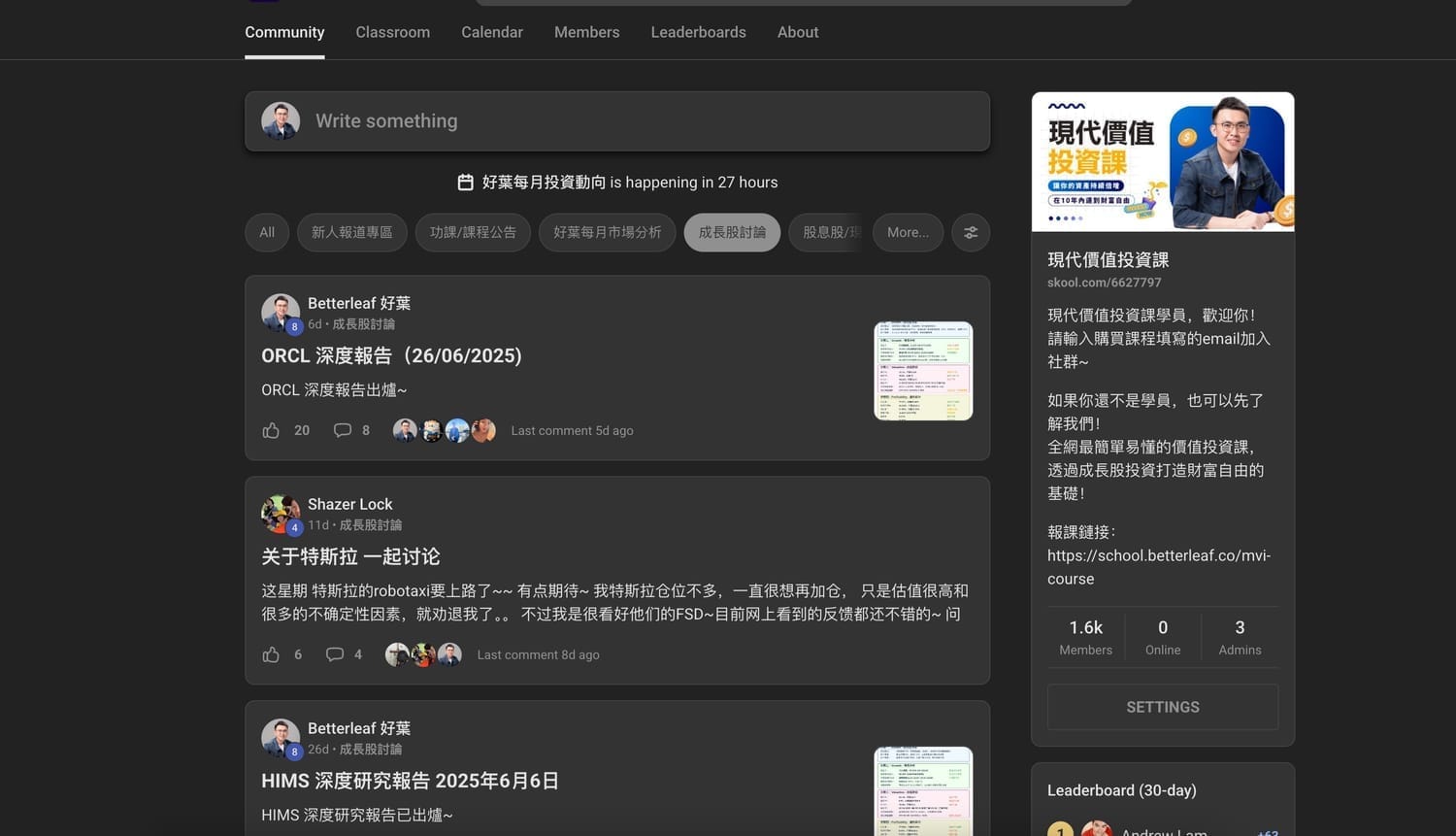Click Last comment 8d ago text
This screenshot has height=836, width=1456.
538,655
